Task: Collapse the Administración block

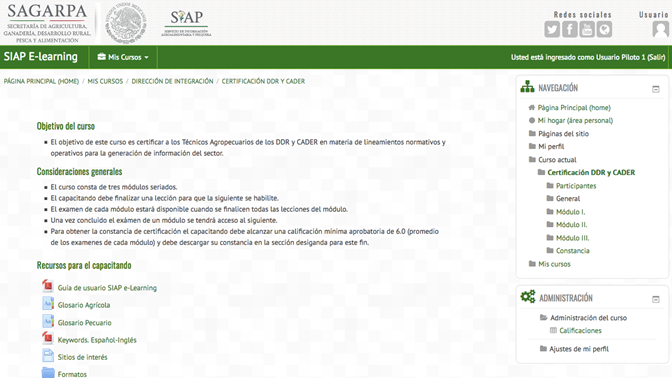Action: click(x=656, y=299)
